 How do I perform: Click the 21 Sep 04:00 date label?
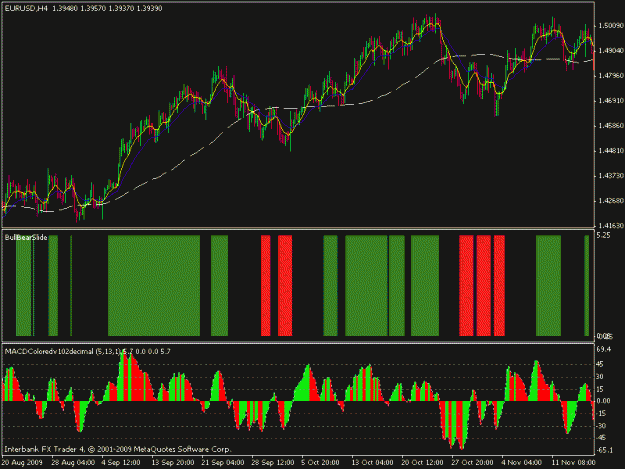pyautogui.click(x=223, y=463)
